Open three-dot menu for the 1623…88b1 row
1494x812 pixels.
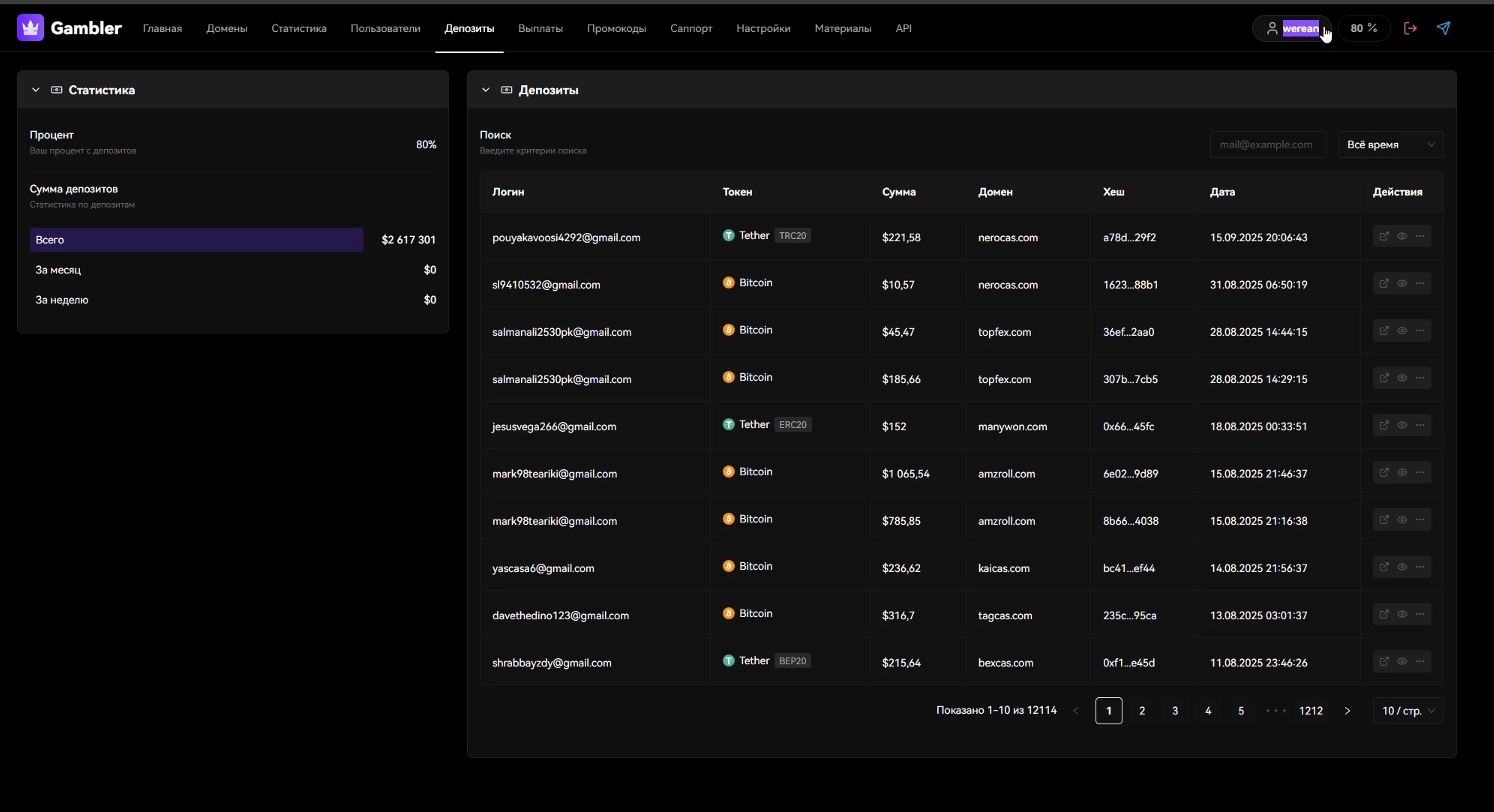point(1420,284)
